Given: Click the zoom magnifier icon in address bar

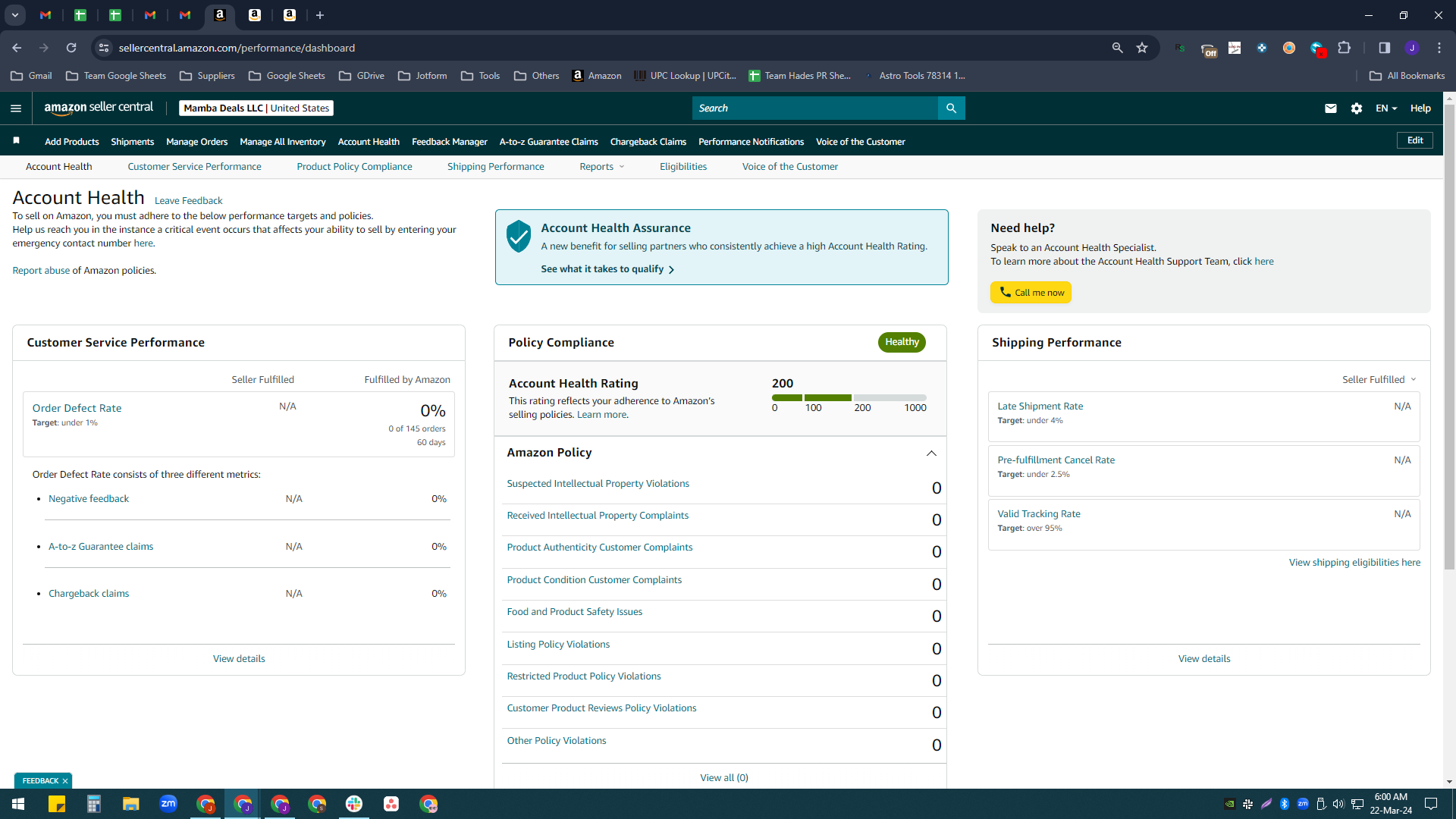Looking at the screenshot, I should 1117,48.
